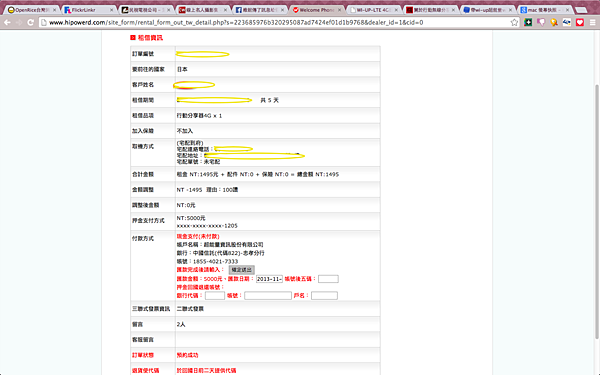Image resolution: width=600 pixels, height=375 pixels.
Task: Focus the remittance date field 2013-11-
Action: click(x=269, y=279)
